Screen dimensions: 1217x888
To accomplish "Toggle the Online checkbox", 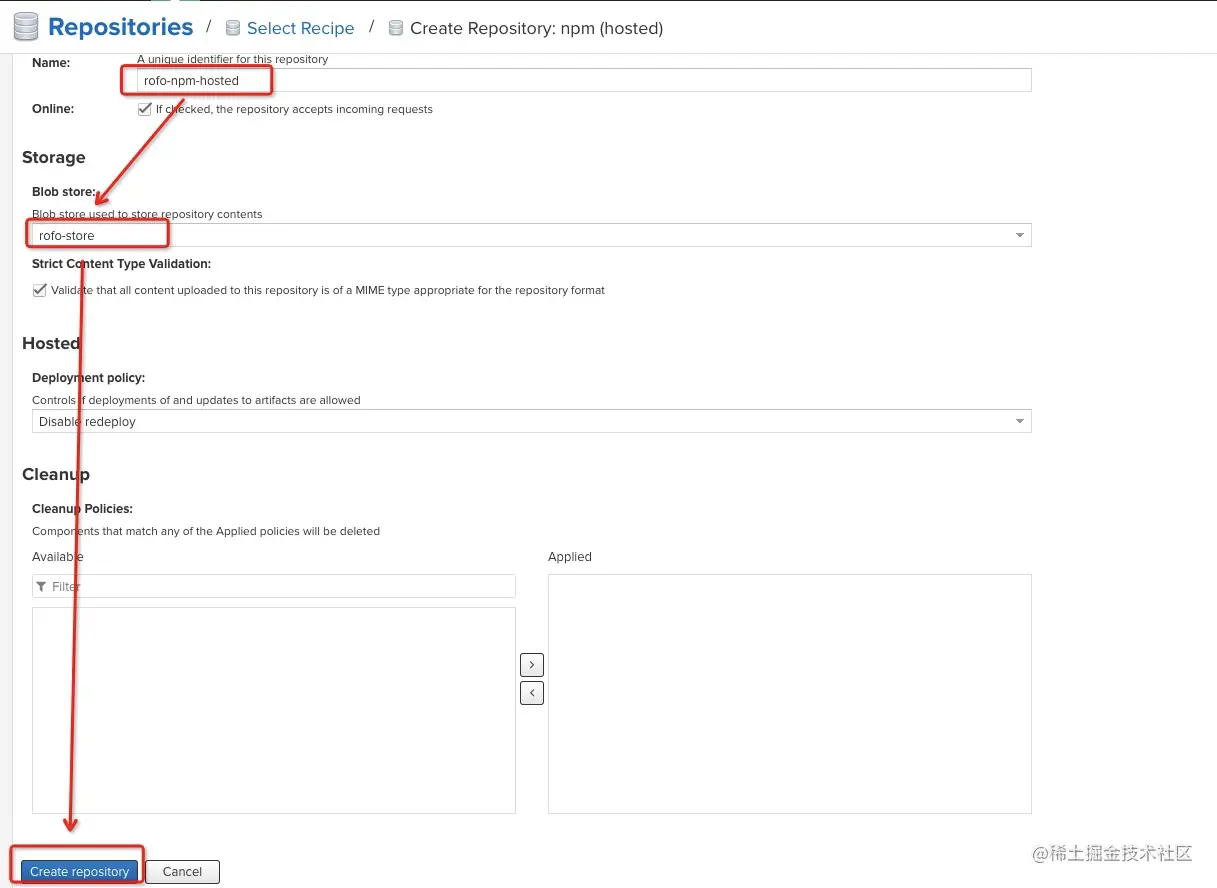I will coord(145,109).
